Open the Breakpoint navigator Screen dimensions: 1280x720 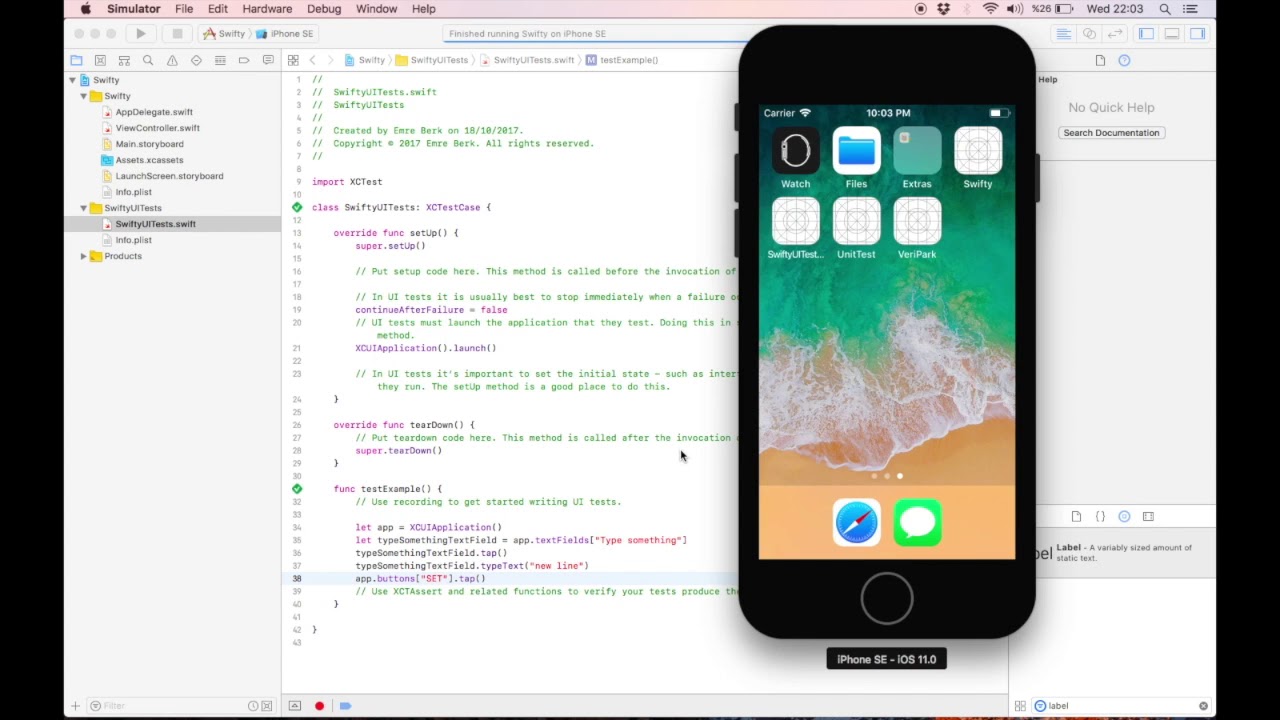click(x=244, y=60)
